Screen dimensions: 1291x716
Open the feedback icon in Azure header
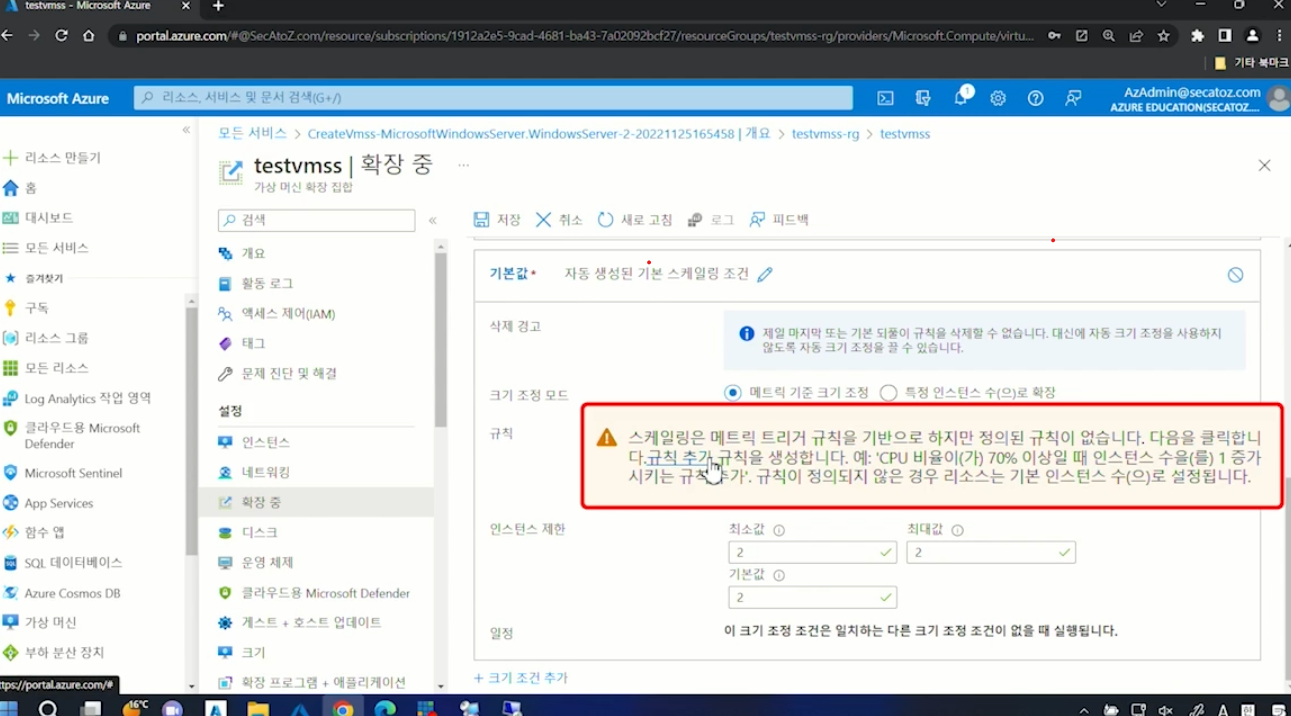[x=1073, y=98]
